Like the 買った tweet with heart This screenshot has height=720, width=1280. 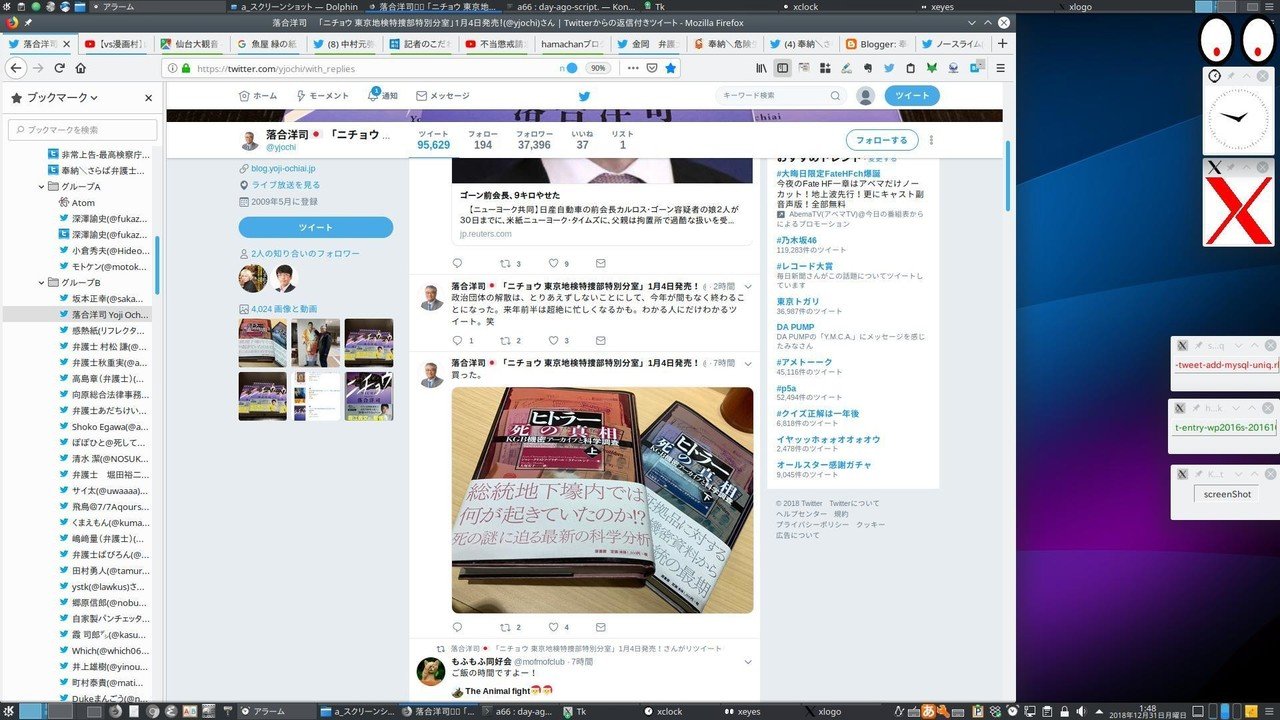point(553,627)
